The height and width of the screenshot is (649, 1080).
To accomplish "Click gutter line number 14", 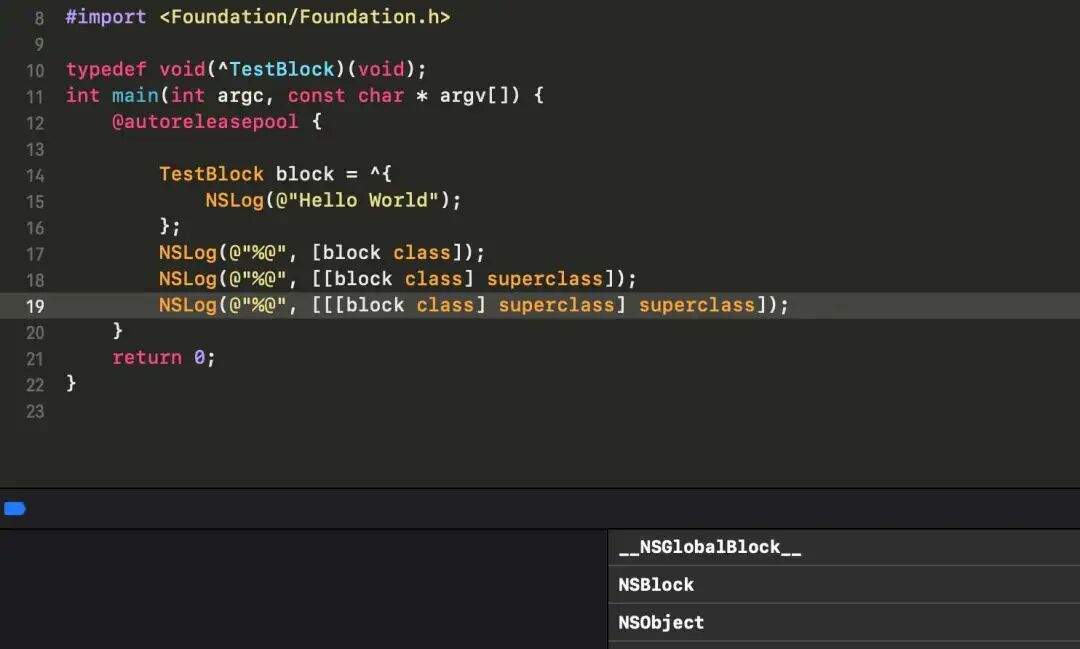I will 35,176.
